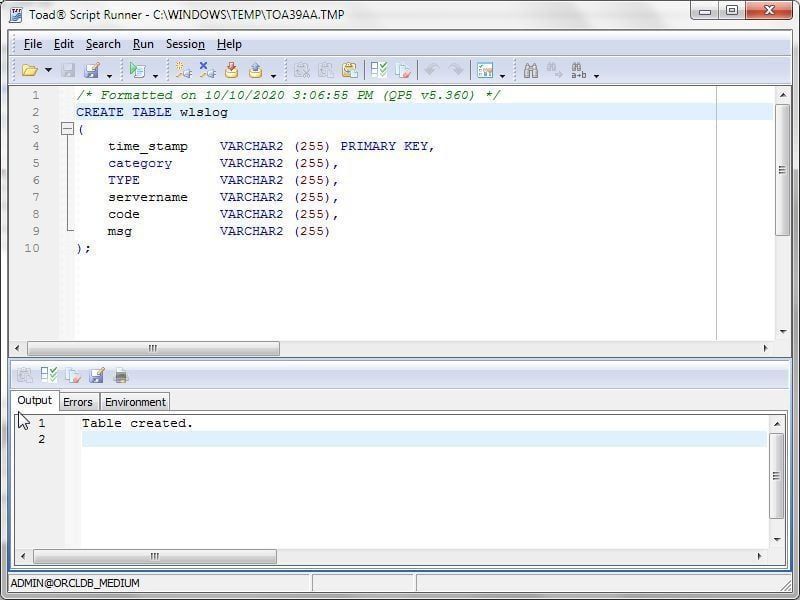Open the dropdown arrow beside Open folder

48,71
